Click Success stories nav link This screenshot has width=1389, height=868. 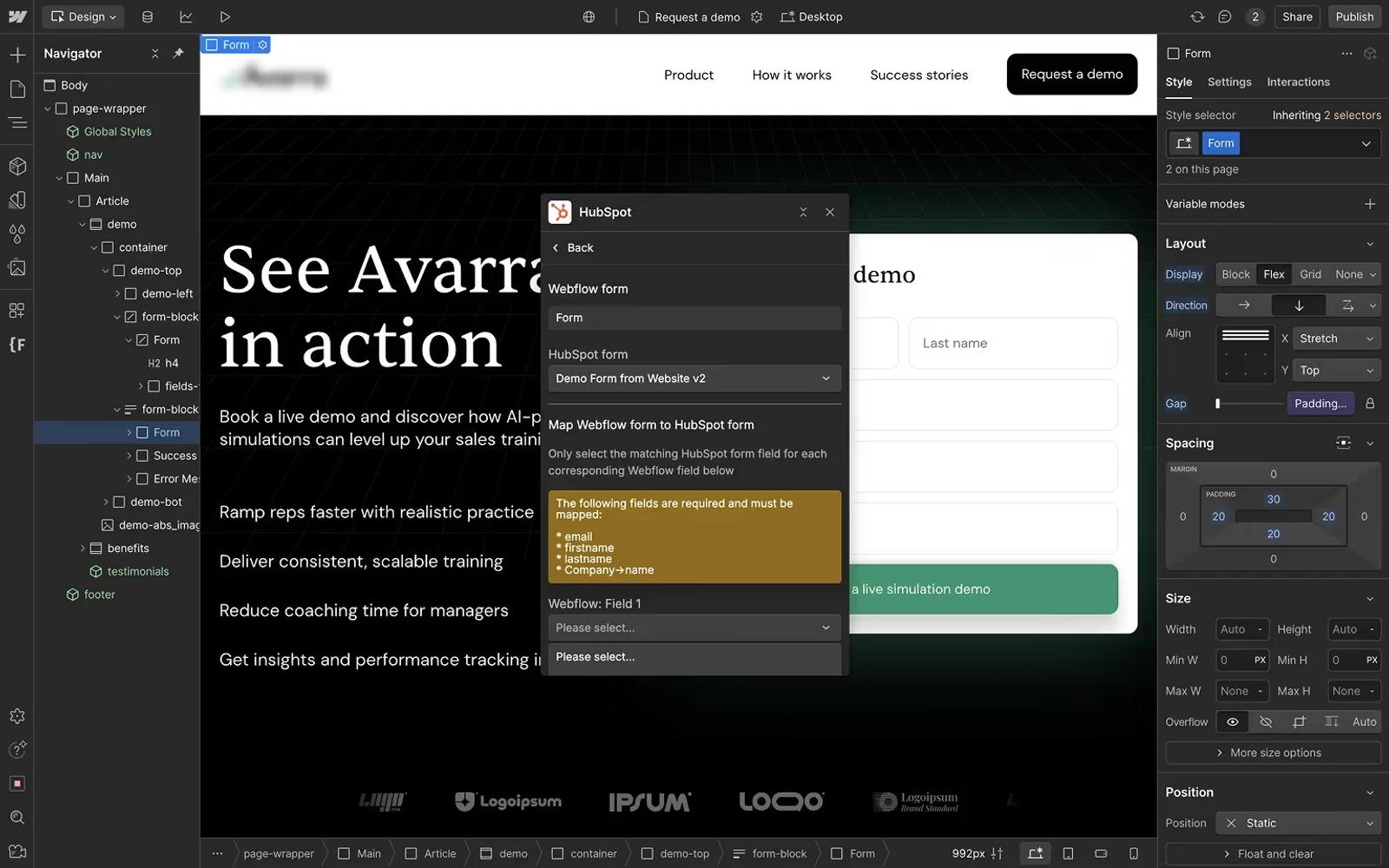click(918, 75)
